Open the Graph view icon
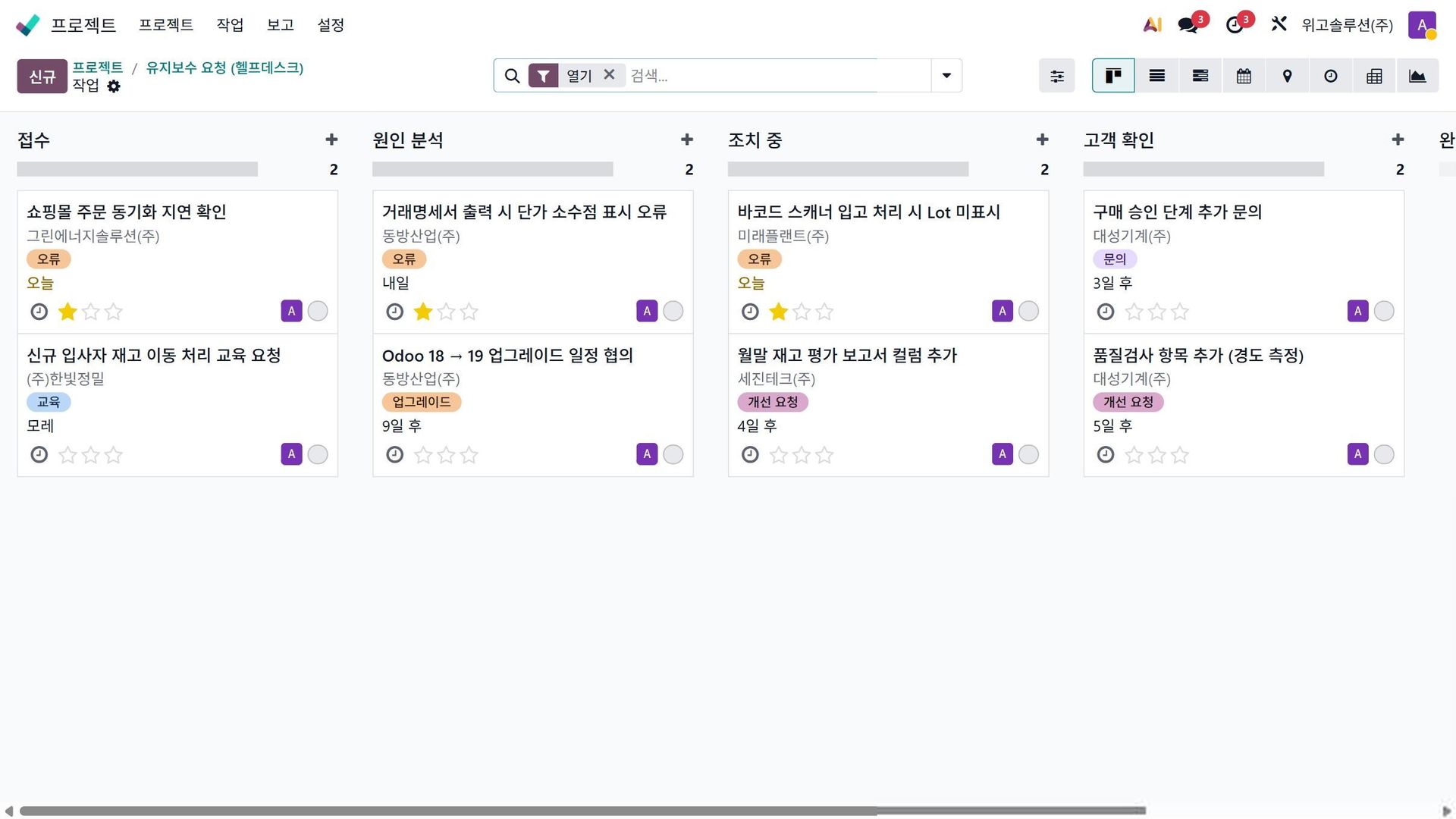This screenshot has height=819, width=1456. (1417, 76)
